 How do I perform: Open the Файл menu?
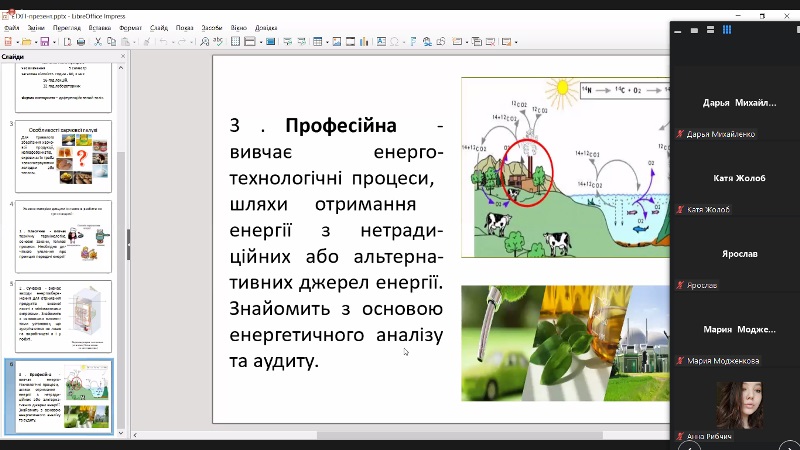coord(11,28)
